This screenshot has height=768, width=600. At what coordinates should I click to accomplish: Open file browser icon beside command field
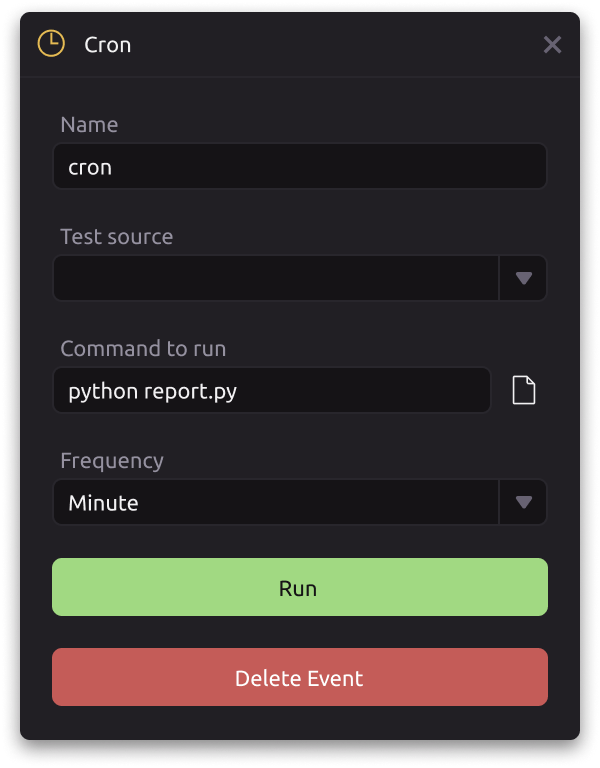click(524, 390)
